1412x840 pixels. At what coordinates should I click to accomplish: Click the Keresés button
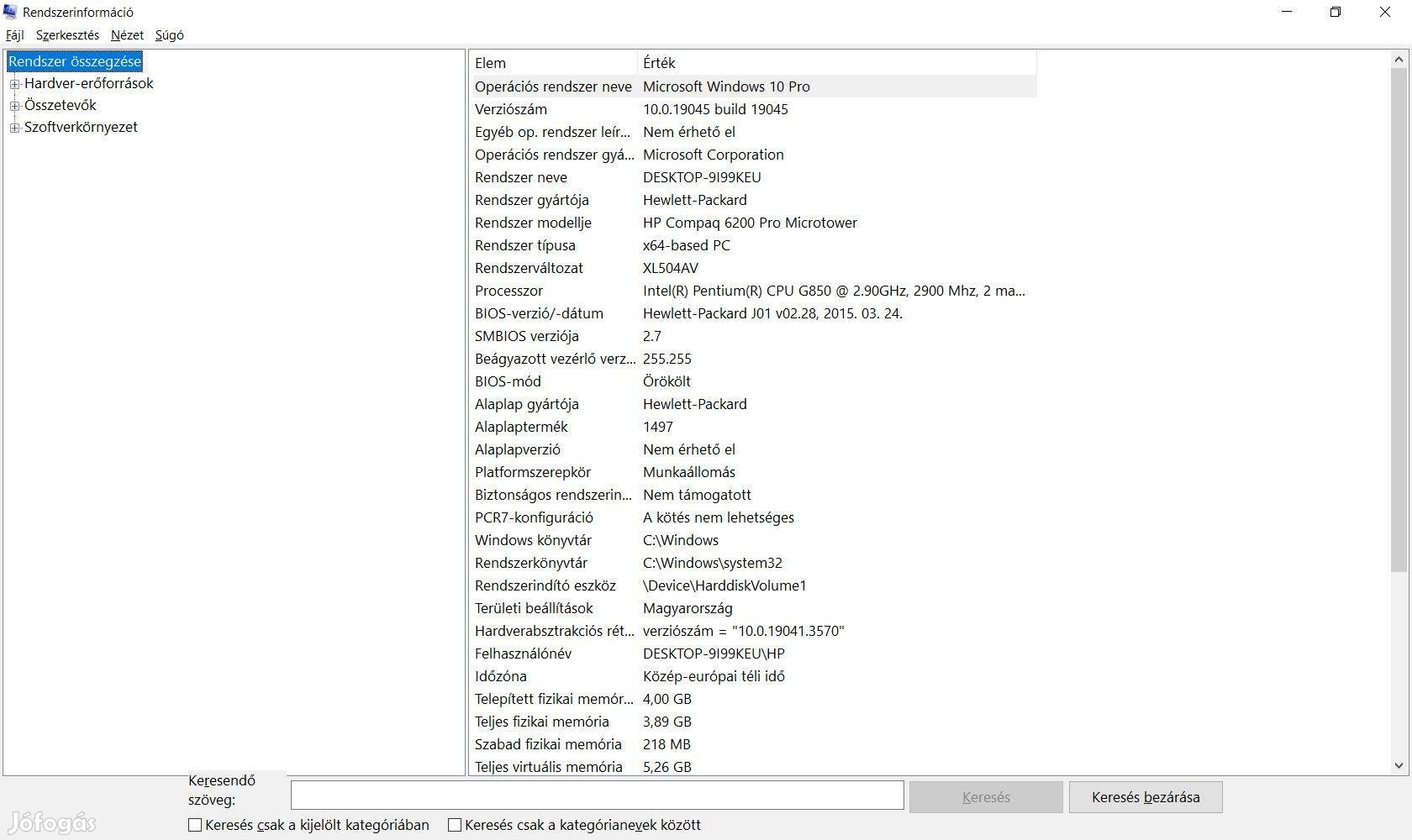coord(986,797)
